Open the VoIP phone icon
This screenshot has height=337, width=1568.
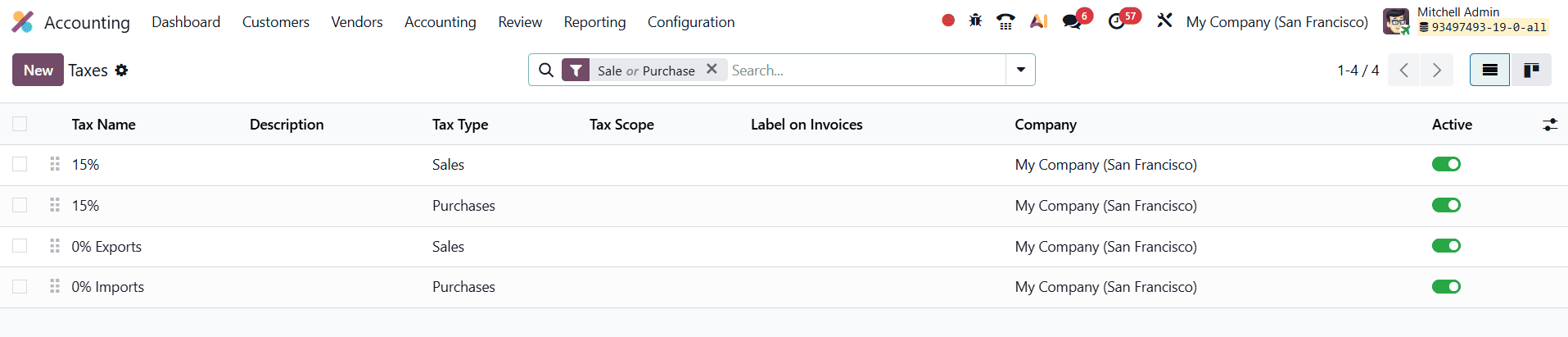1005,21
